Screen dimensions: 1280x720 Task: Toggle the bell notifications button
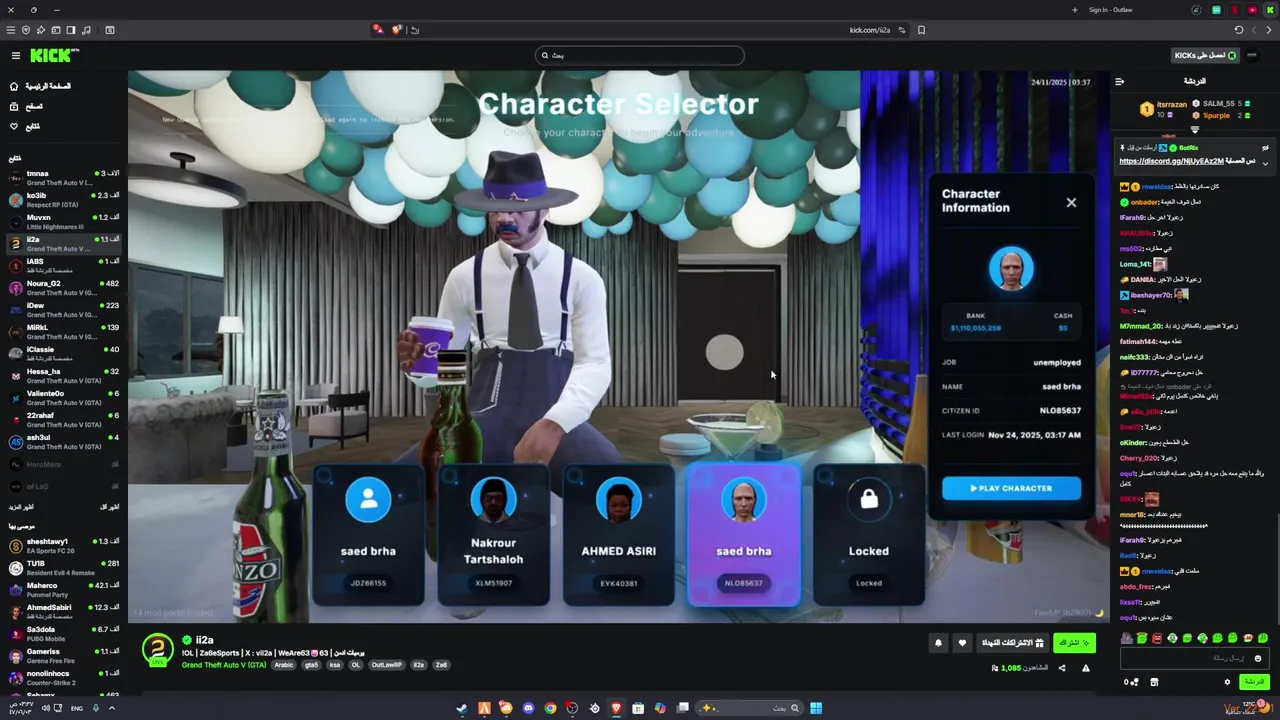coord(938,643)
